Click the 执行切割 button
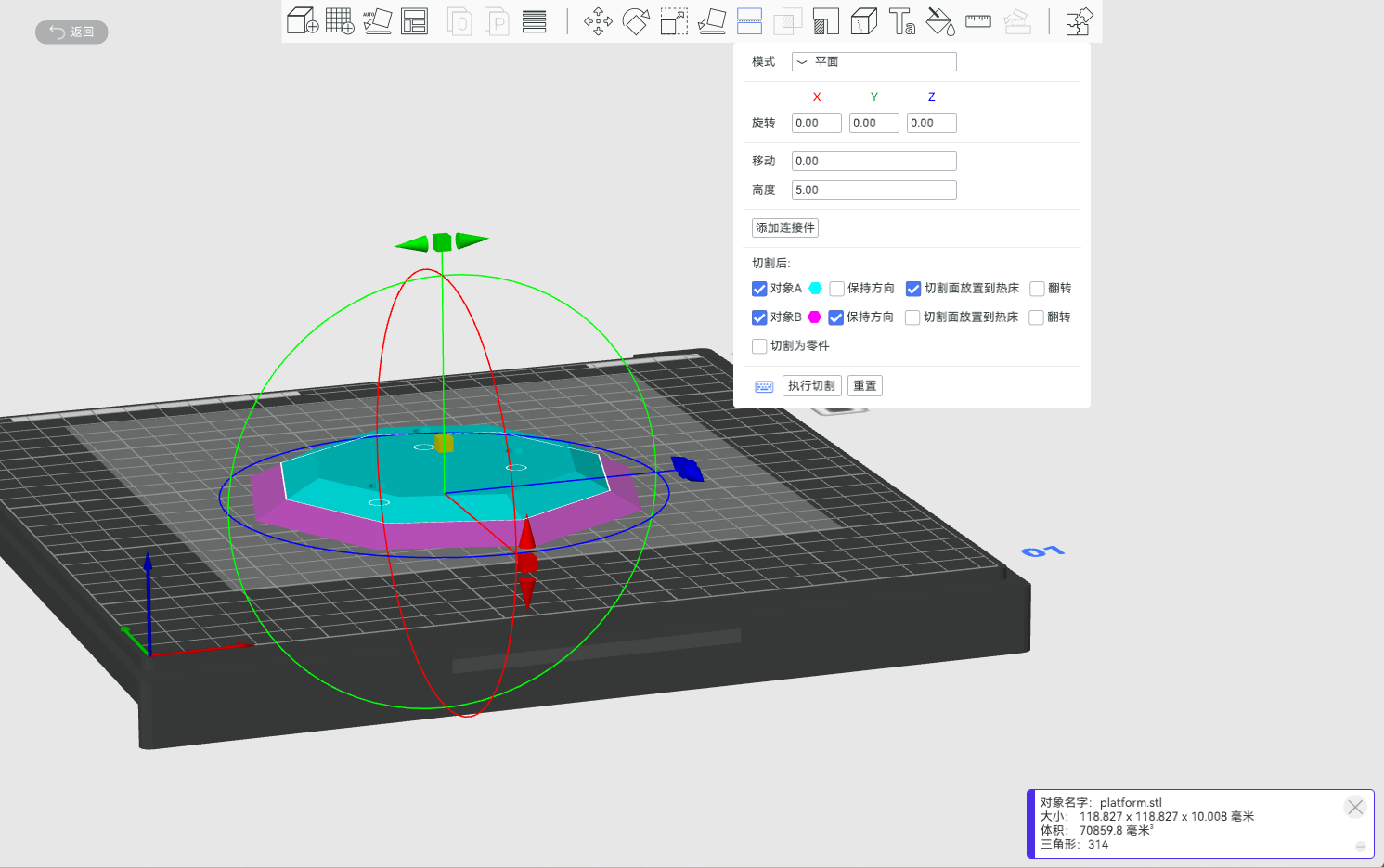Screen dimensions: 1384x868 (811, 386)
